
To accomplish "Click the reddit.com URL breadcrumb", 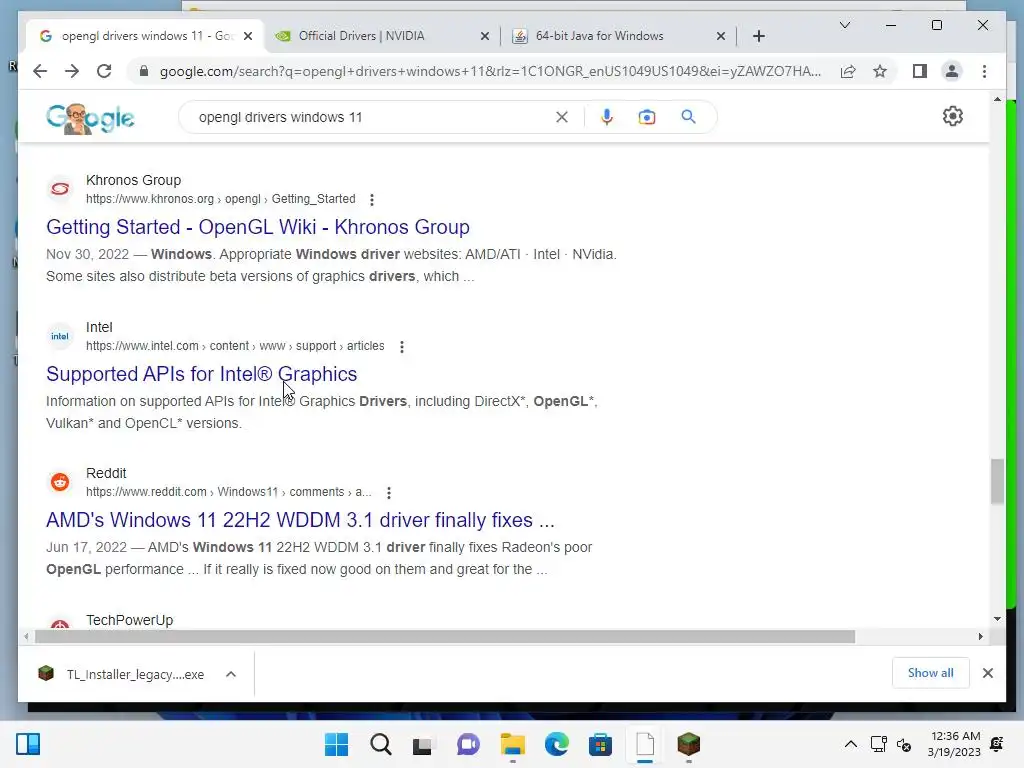I will click(x=229, y=492).
